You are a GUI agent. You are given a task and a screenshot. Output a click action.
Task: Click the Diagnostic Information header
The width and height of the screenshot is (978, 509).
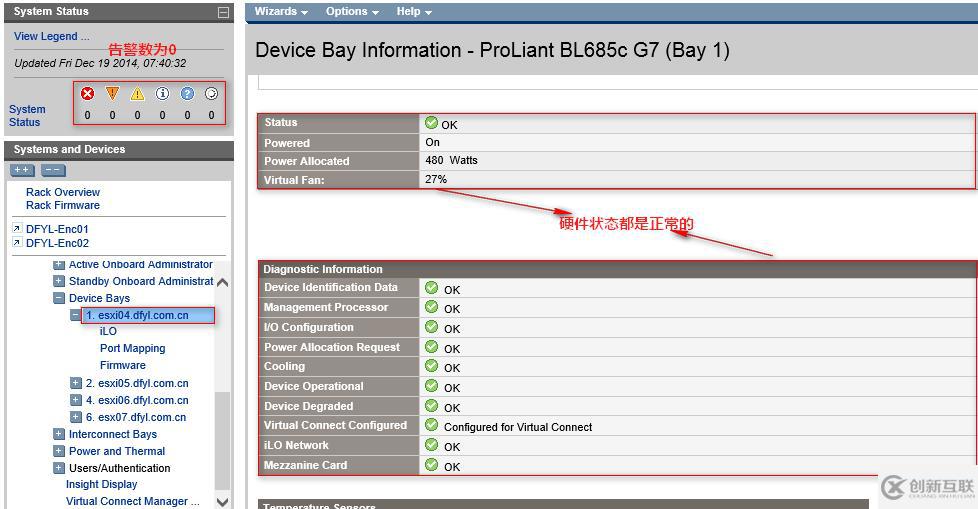click(x=617, y=269)
